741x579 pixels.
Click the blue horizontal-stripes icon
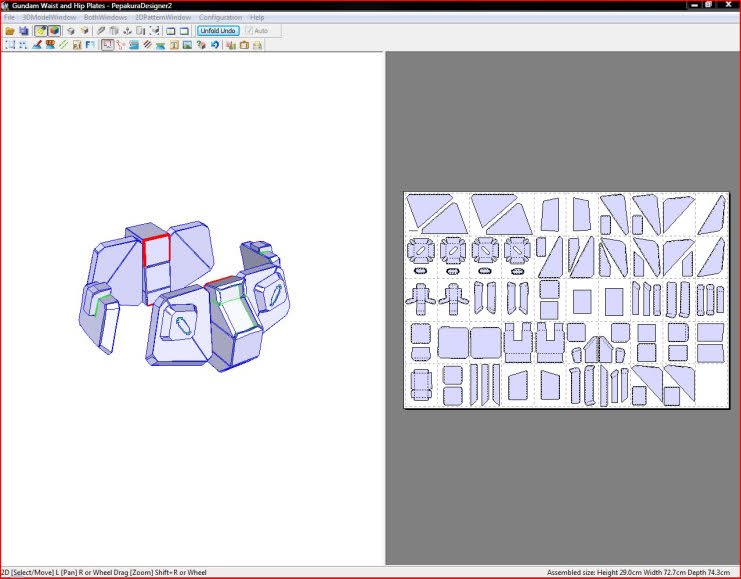click(134, 45)
